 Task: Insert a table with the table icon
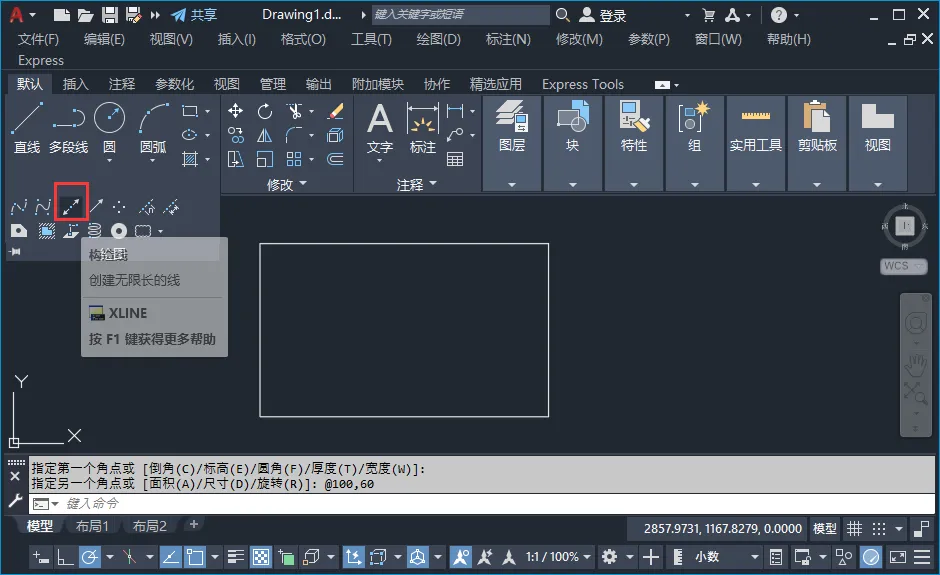click(455, 159)
